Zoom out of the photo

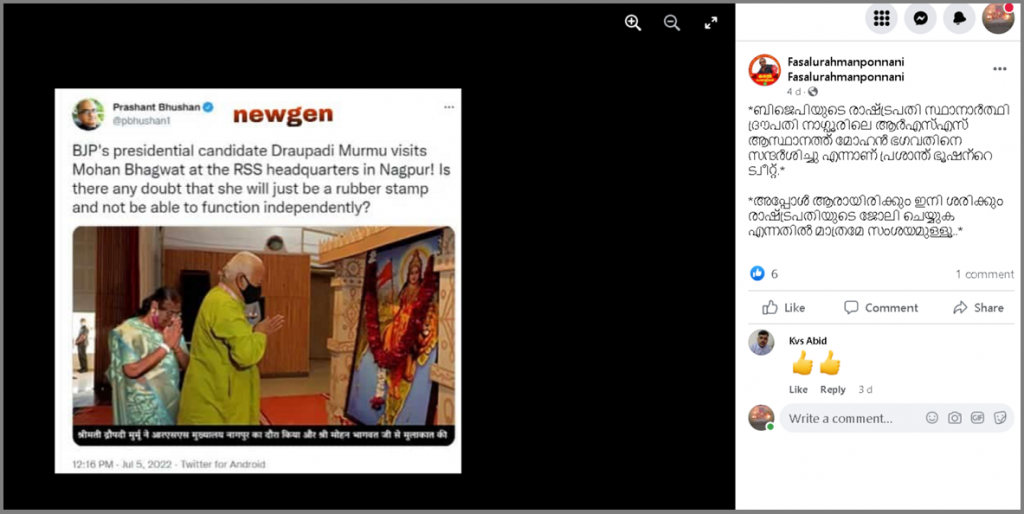(x=671, y=23)
